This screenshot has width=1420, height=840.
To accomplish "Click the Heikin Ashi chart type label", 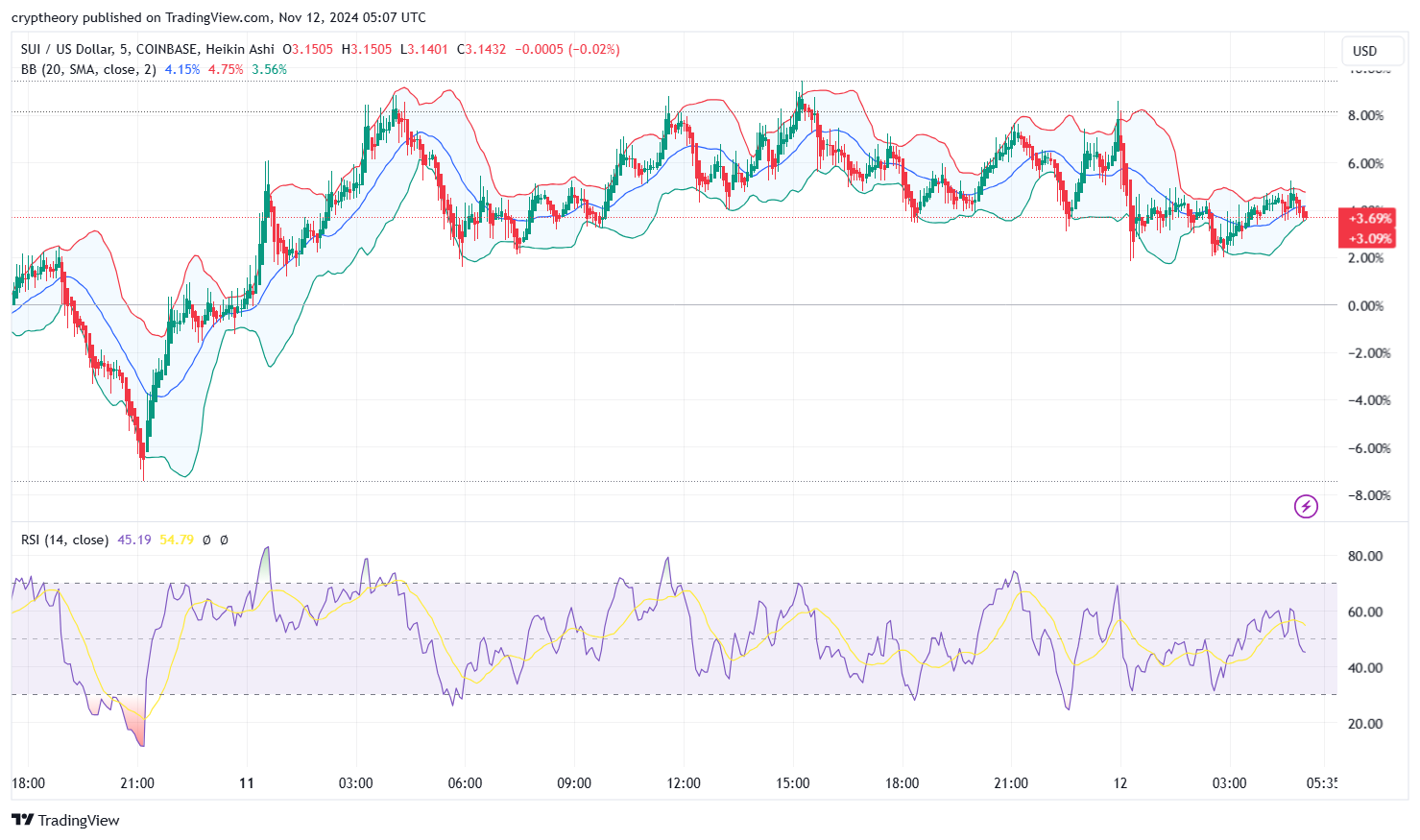I will (x=240, y=49).
